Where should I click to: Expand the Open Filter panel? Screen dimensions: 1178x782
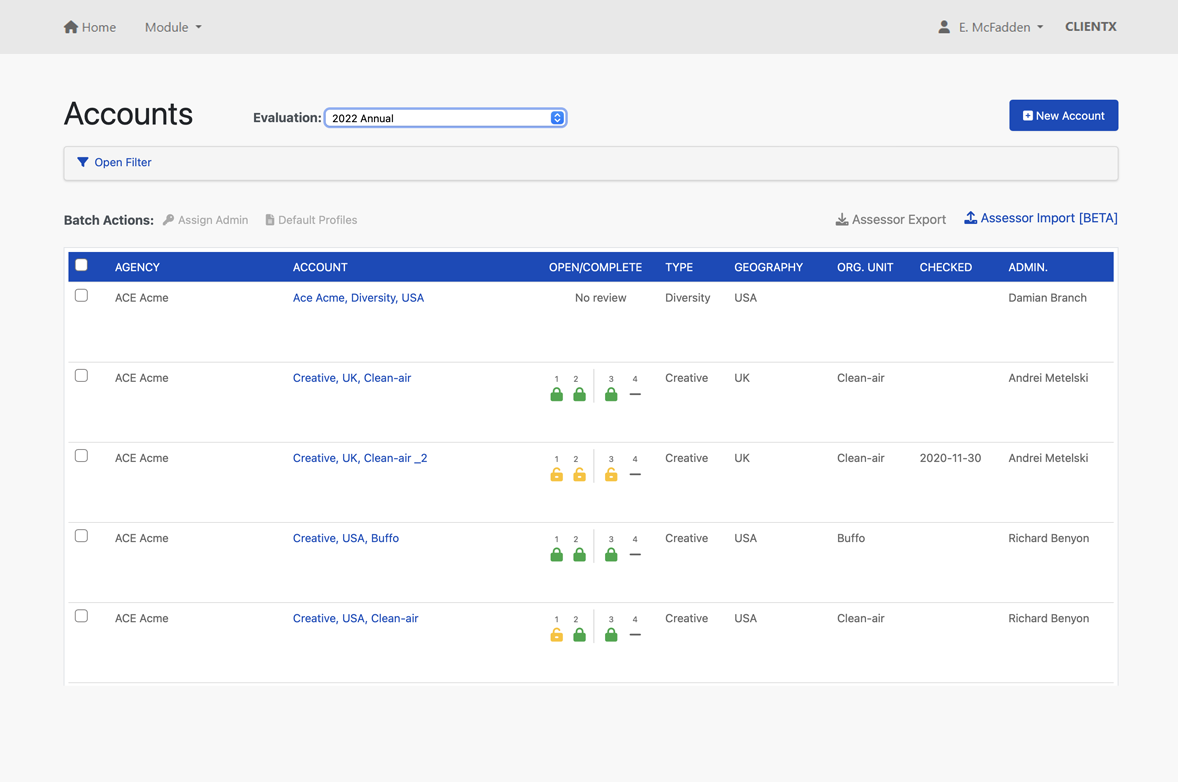click(x=115, y=162)
